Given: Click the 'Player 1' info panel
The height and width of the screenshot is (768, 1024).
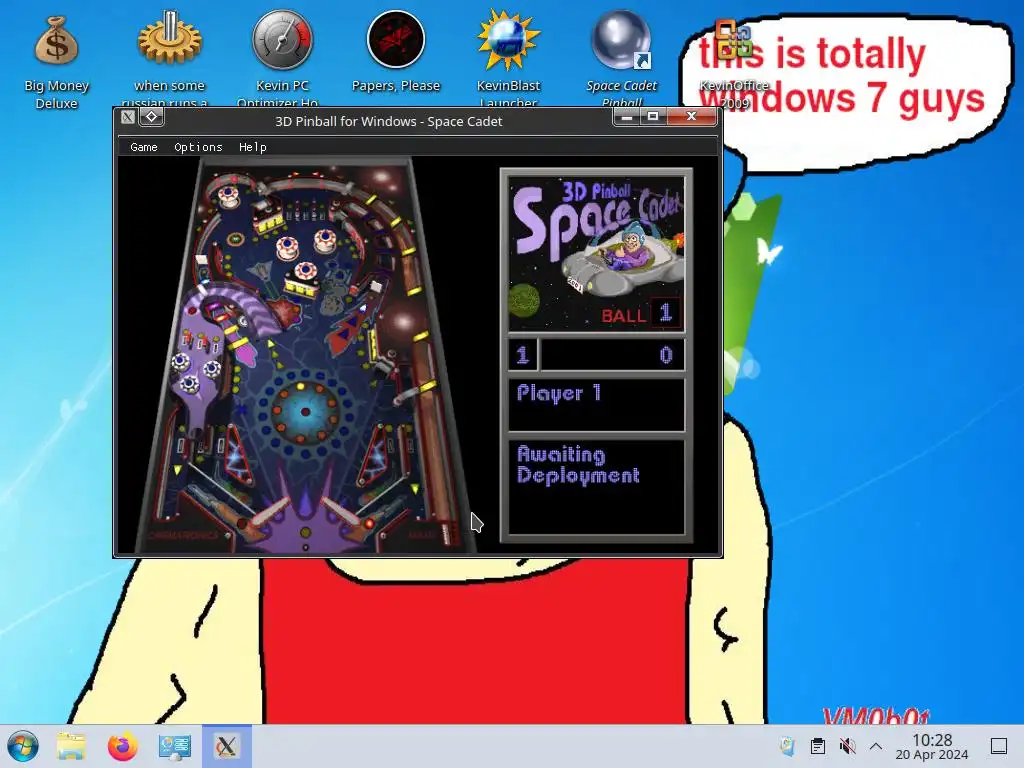Looking at the screenshot, I should tap(596, 405).
